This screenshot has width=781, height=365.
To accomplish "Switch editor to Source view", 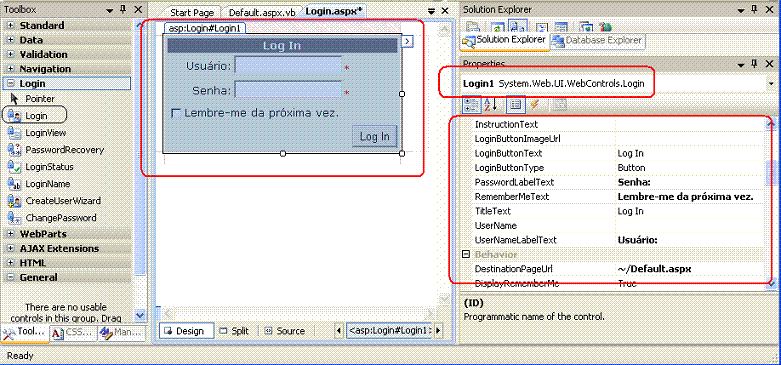I will [x=285, y=331].
